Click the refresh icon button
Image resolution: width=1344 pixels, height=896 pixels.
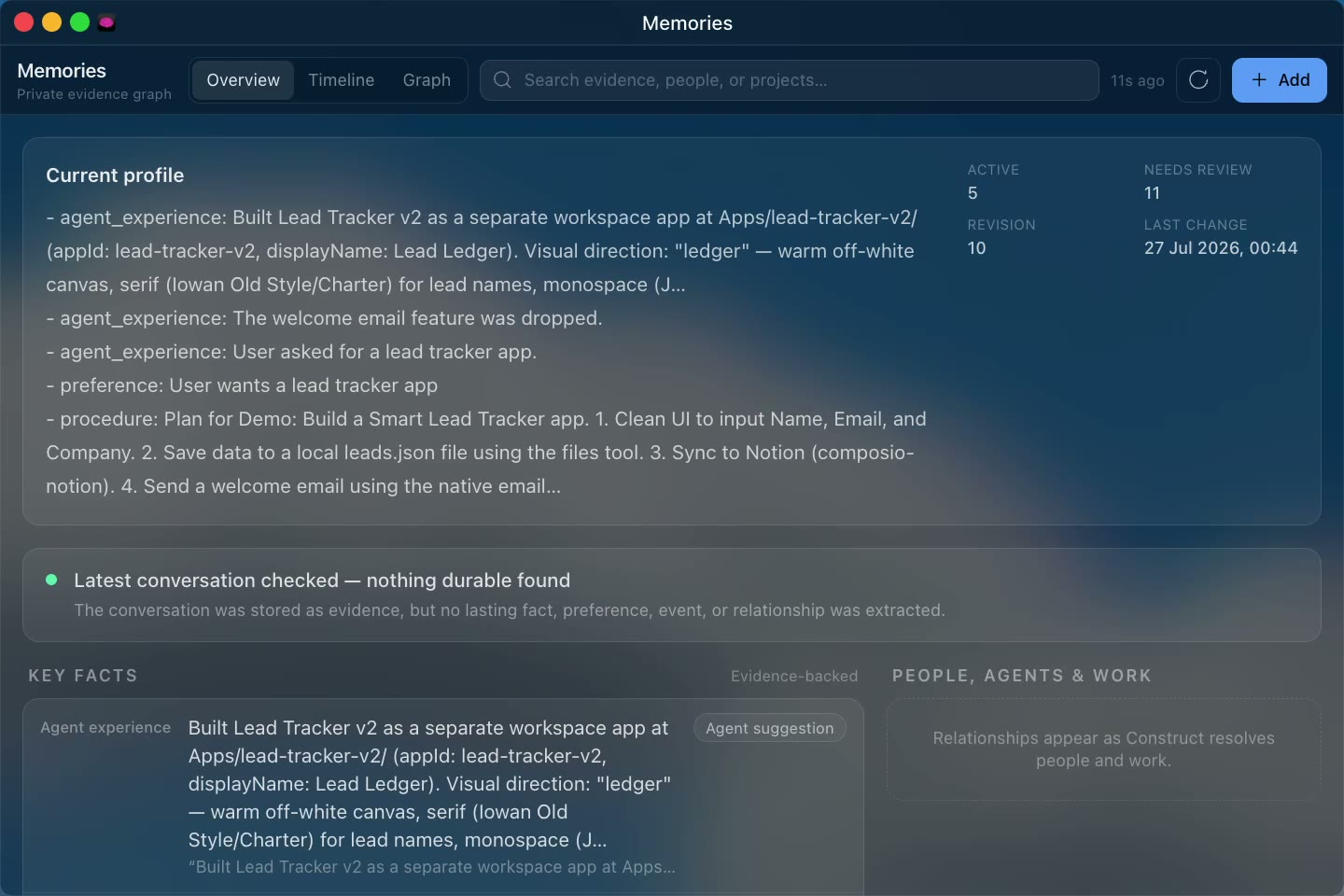point(1198,80)
